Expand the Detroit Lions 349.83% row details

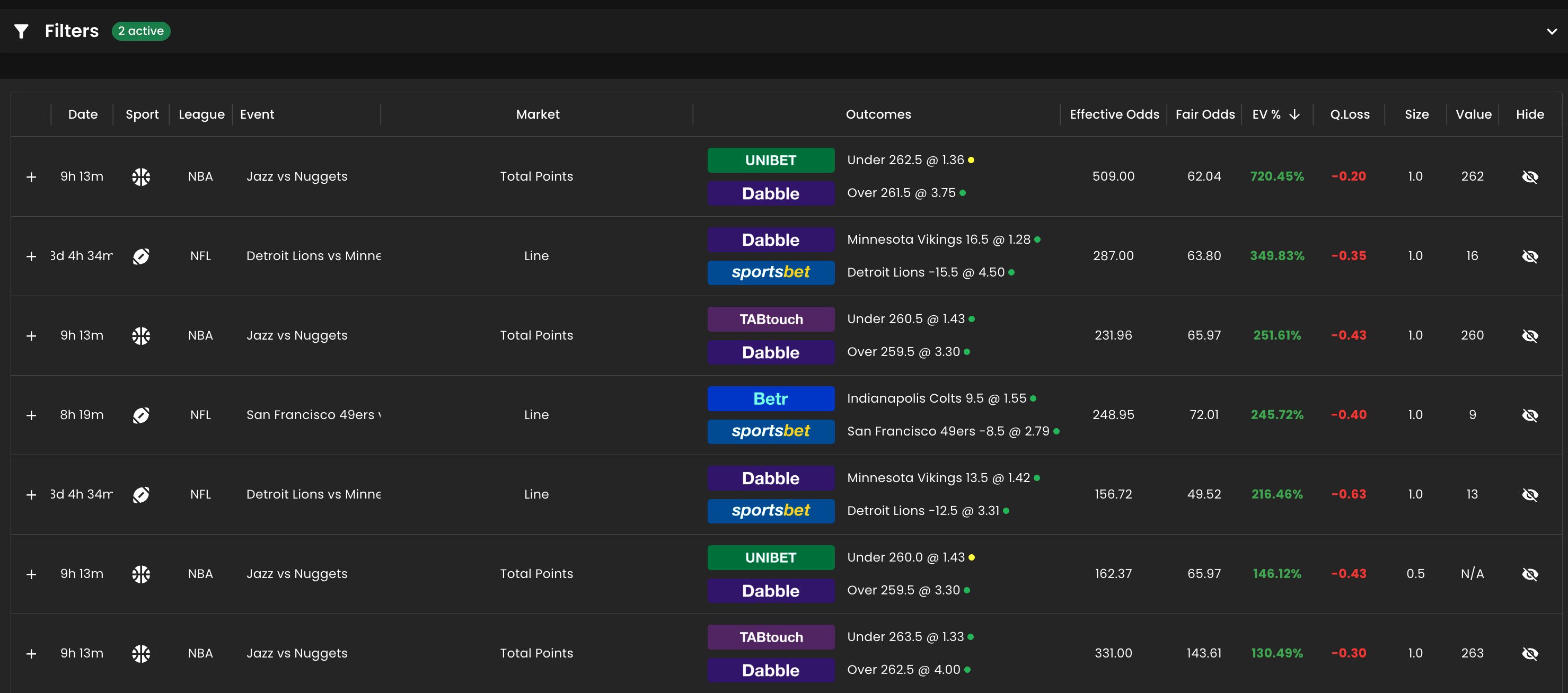(x=31, y=256)
